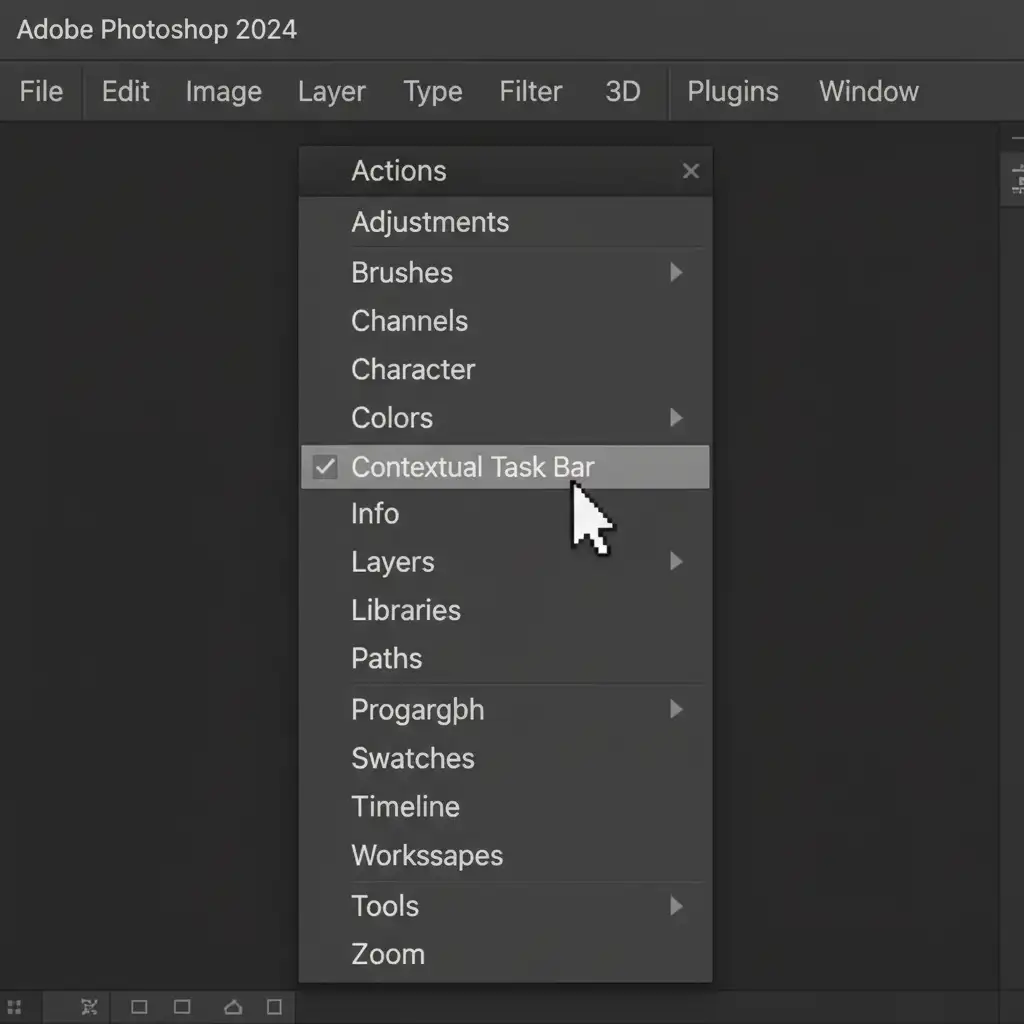Click the square icon right of the house-shaped icon
The width and height of the screenshot is (1024, 1024).
click(274, 1006)
